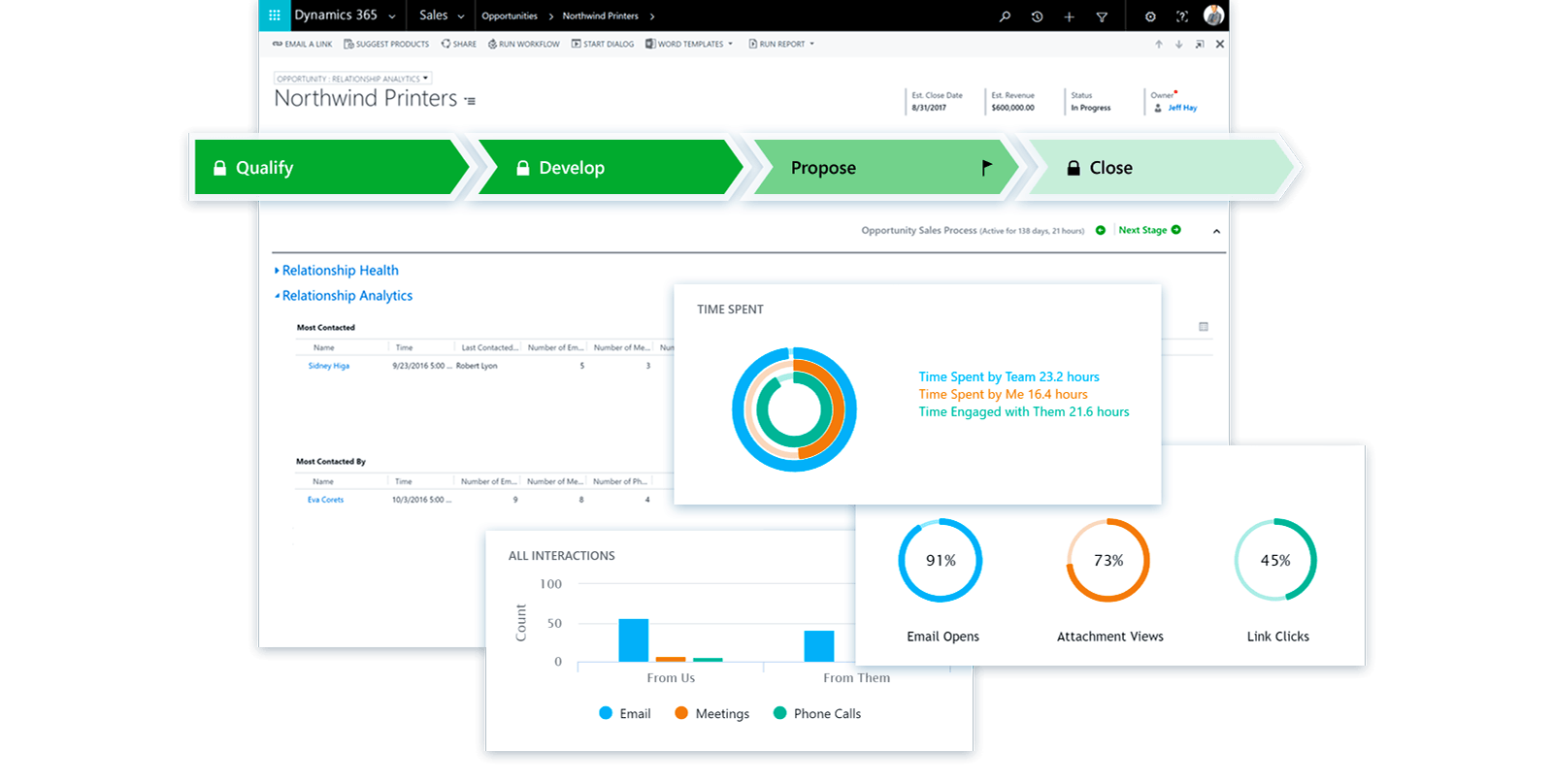The width and height of the screenshot is (1553, 784).
Task: Open the Eva Corets contact link
Action: (325, 500)
